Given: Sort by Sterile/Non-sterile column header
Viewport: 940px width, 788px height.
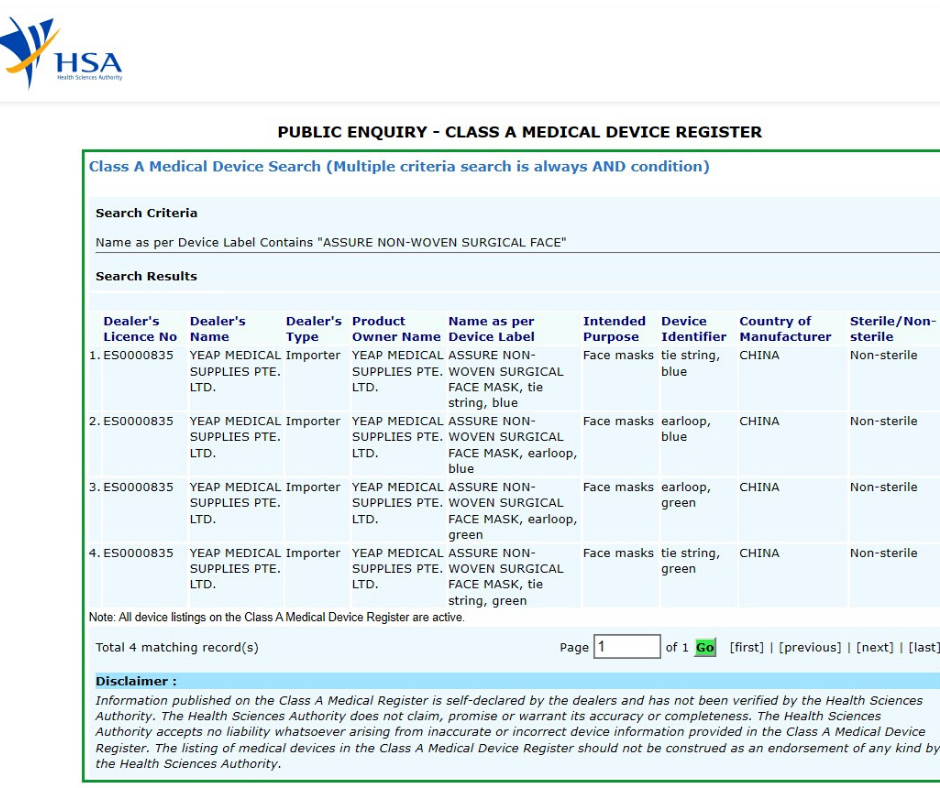Looking at the screenshot, I should 893,329.
